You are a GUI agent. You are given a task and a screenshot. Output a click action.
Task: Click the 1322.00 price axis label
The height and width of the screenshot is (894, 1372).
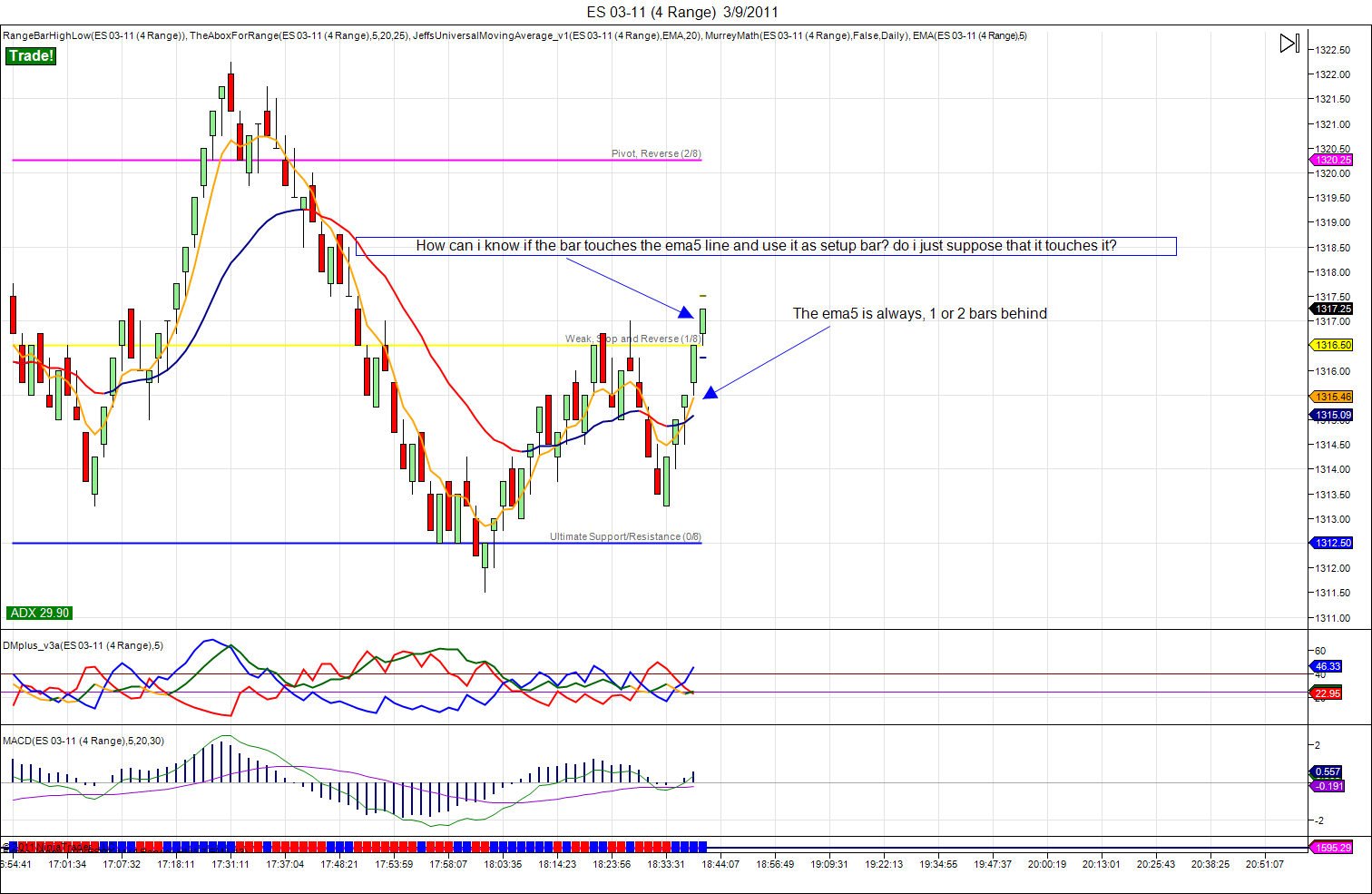tap(1332, 74)
